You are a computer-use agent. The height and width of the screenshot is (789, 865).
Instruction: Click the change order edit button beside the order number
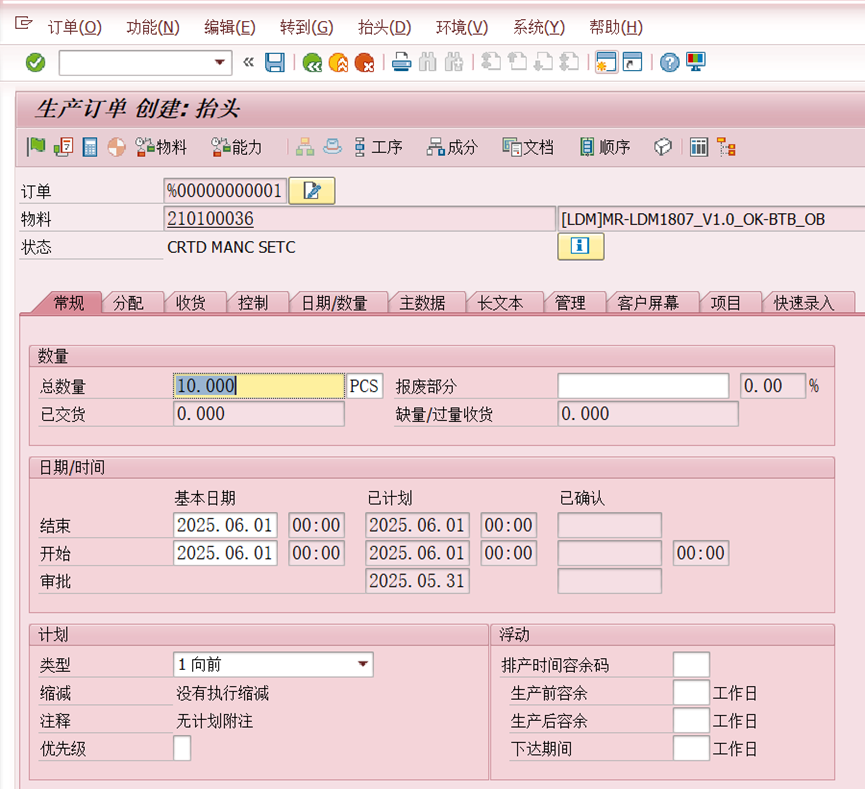pyautogui.click(x=312, y=191)
